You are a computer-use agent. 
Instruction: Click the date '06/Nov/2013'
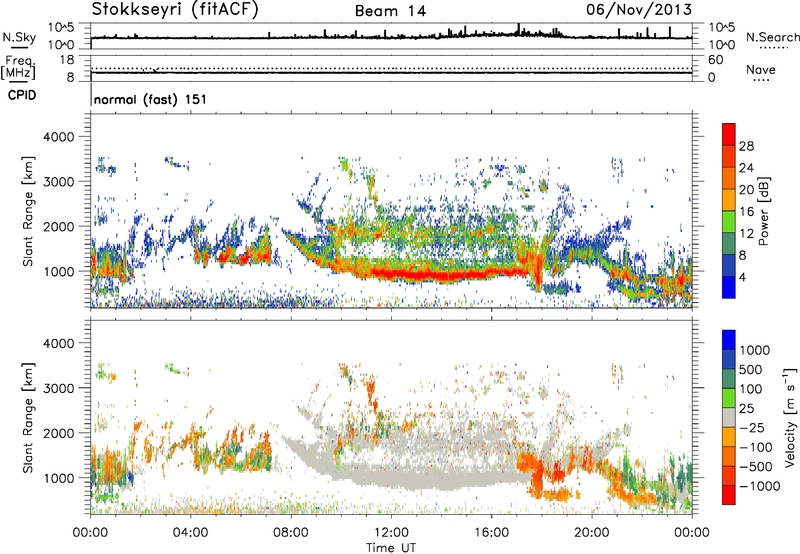(x=639, y=10)
